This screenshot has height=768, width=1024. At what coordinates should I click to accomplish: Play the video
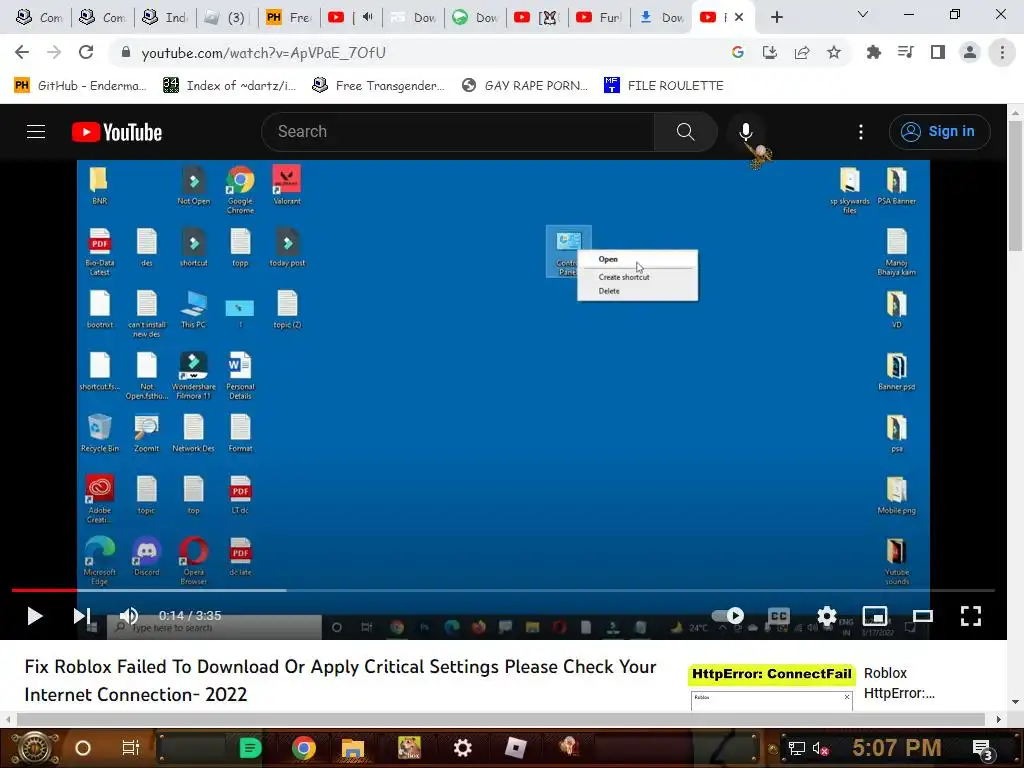coord(34,616)
